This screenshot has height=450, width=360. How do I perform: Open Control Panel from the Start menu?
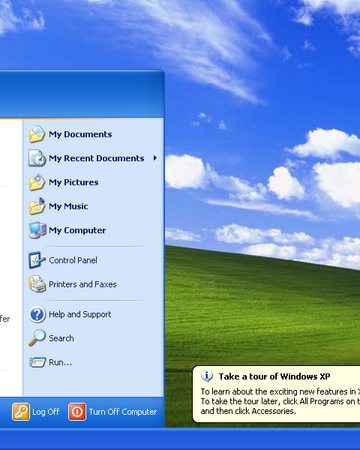click(x=73, y=260)
